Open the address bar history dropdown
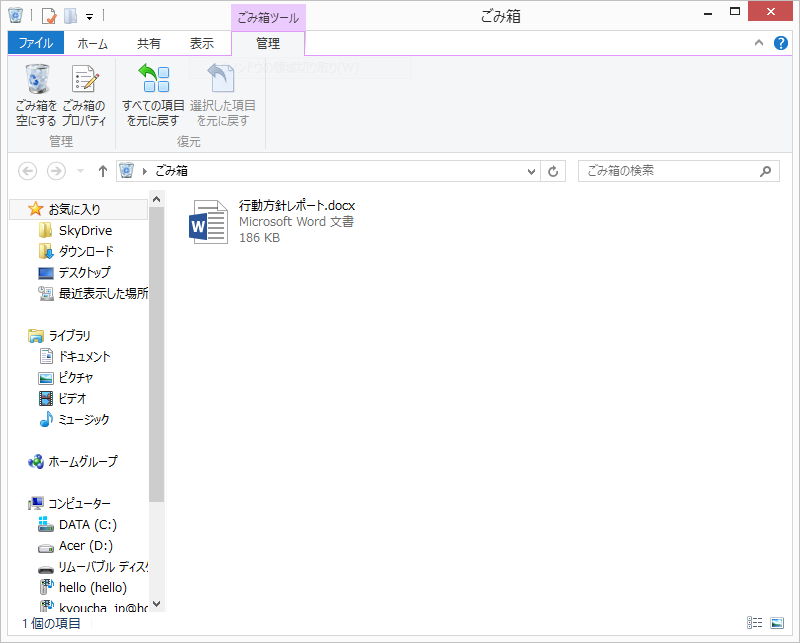Image resolution: width=800 pixels, height=643 pixels. coord(533,171)
